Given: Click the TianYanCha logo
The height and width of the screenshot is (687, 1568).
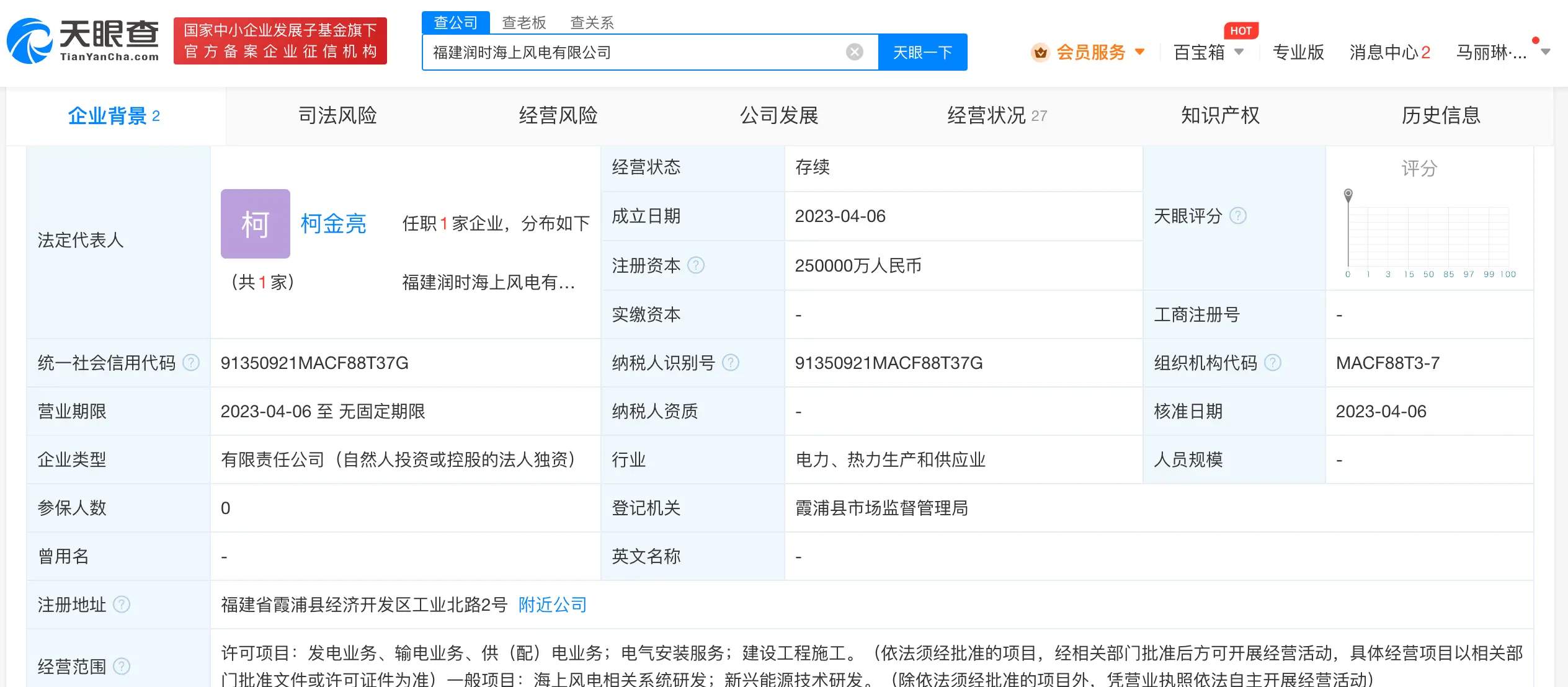Looking at the screenshot, I should coord(83,41).
